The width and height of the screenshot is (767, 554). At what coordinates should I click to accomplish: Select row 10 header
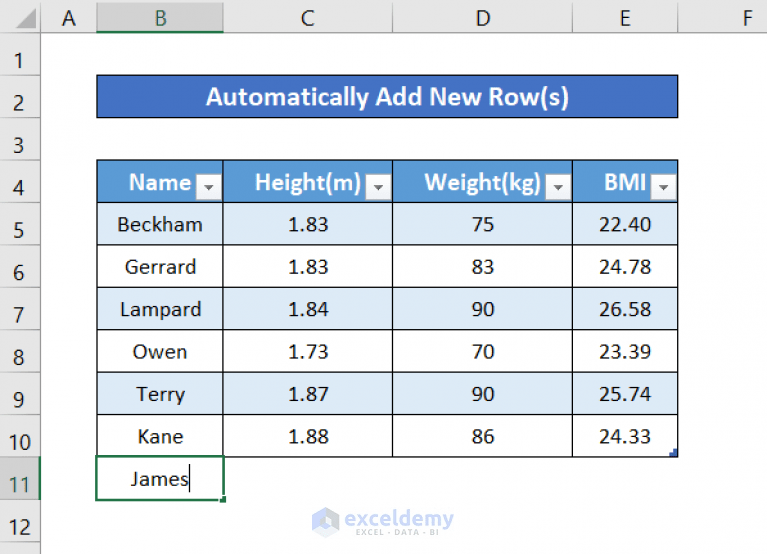pyautogui.click(x=20, y=436)
